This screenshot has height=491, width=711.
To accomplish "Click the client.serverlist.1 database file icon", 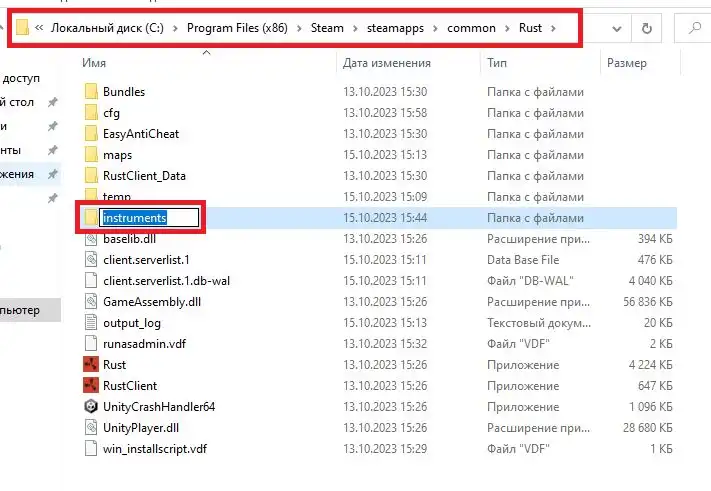I will tap(91, 260).
